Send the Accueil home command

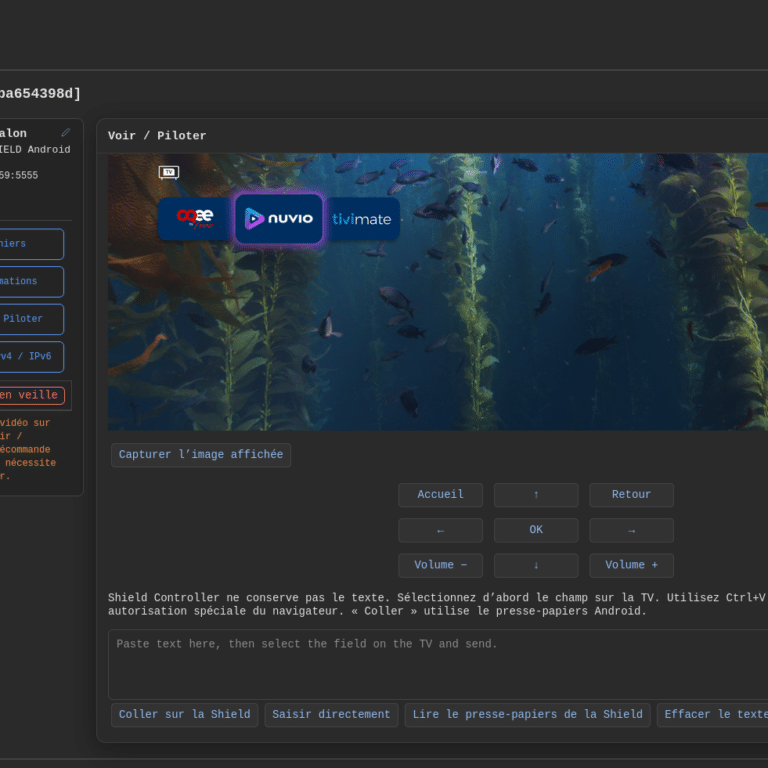coord(440,495)
